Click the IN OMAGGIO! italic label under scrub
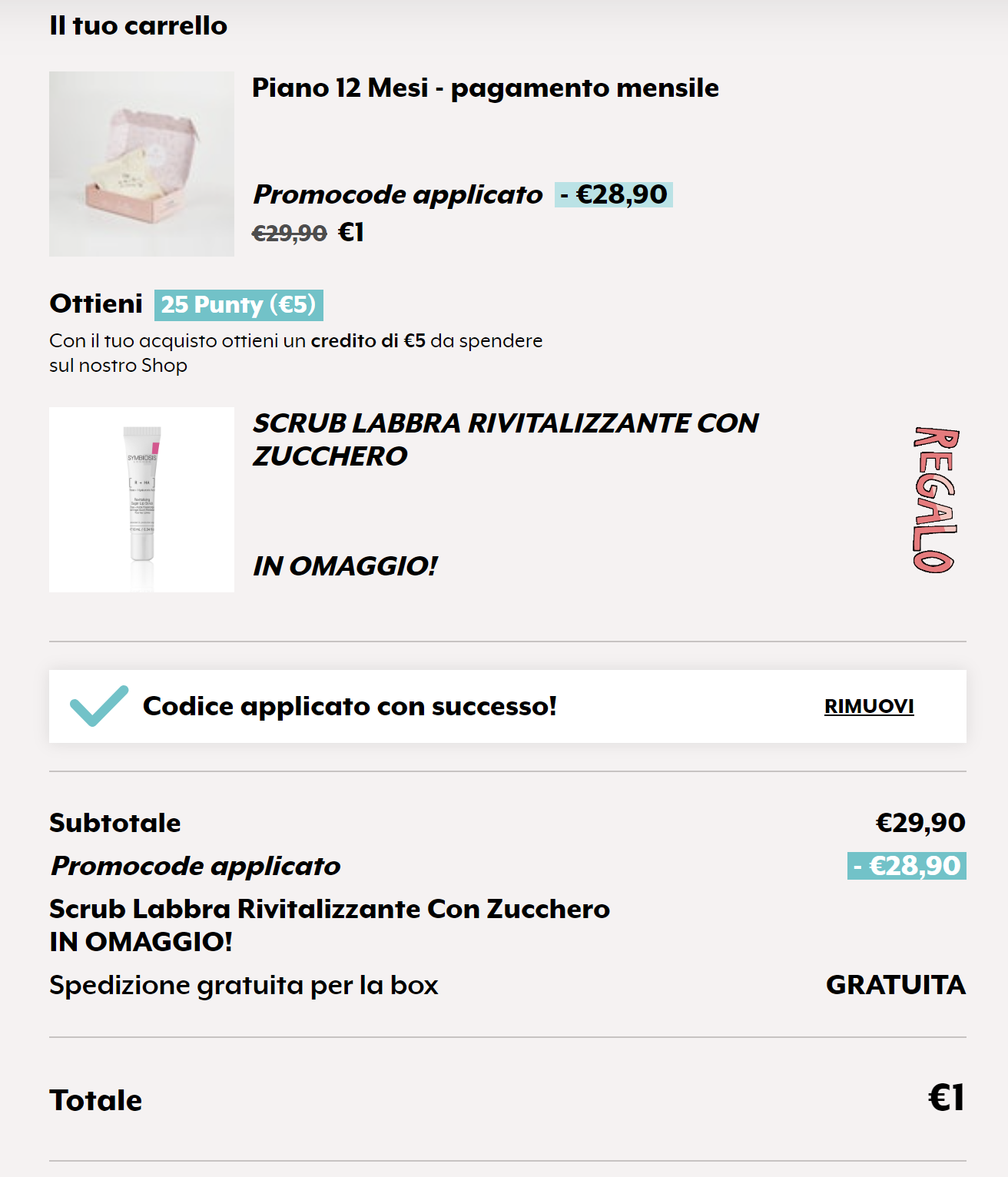The image size is (1008, 1177). click(345, 566)
